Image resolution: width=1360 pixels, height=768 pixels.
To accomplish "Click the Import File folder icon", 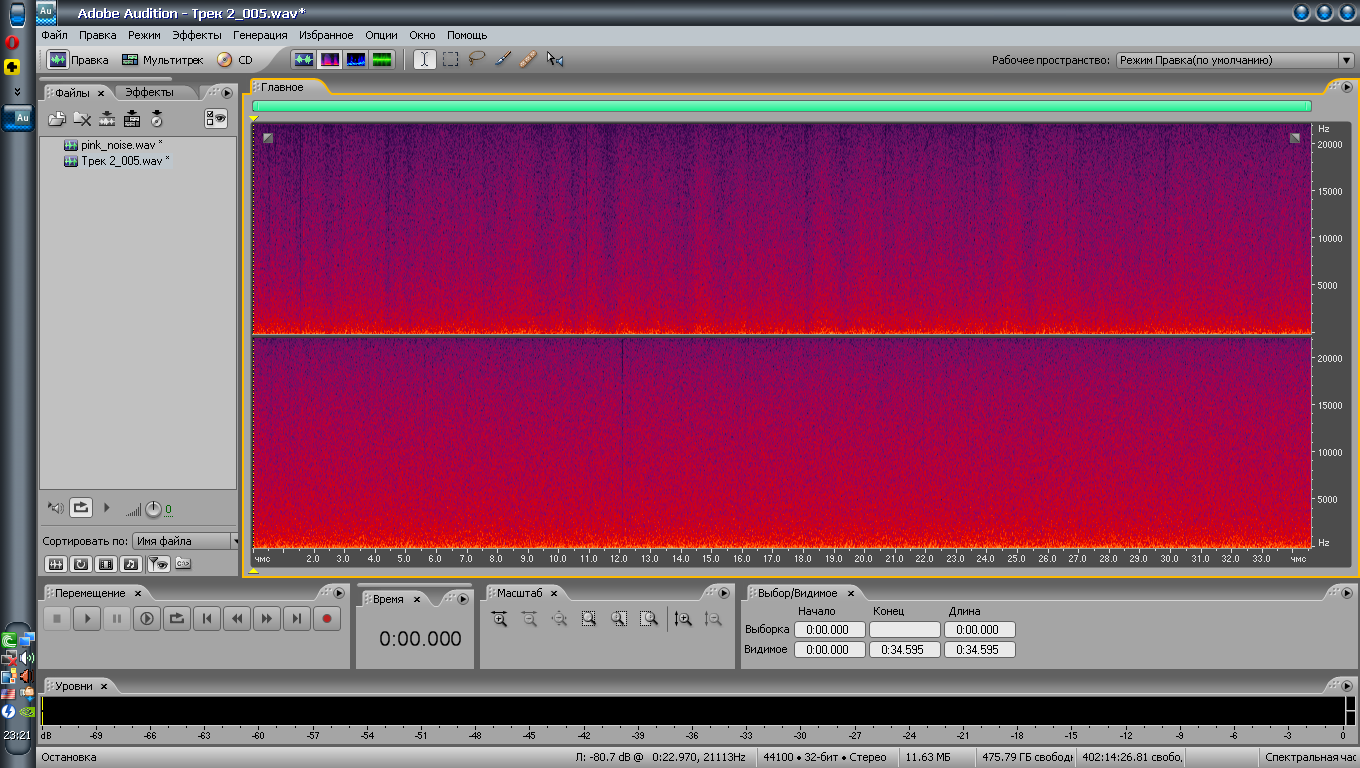I will click(x=57, y=119).
